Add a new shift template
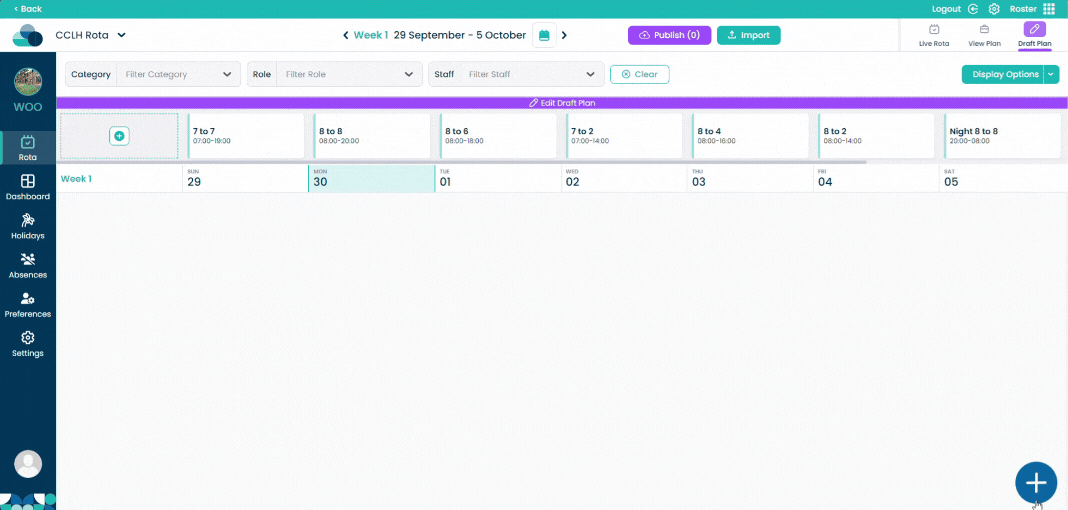The width and height of the screenshot is (1068, 510). point(119,136)
